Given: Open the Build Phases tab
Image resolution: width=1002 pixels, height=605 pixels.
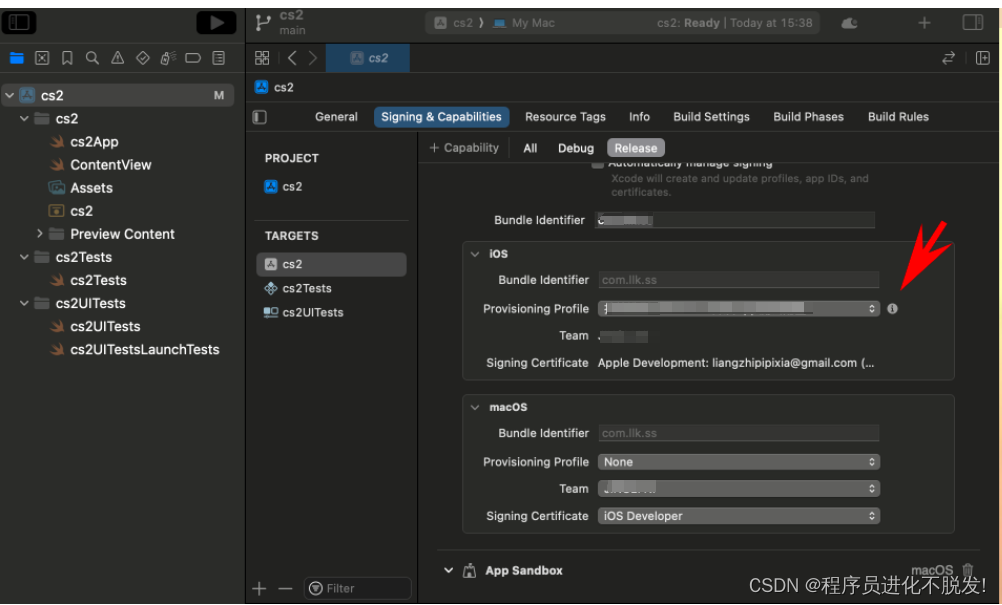Looking at the screenshot, I should pos(808,117).
